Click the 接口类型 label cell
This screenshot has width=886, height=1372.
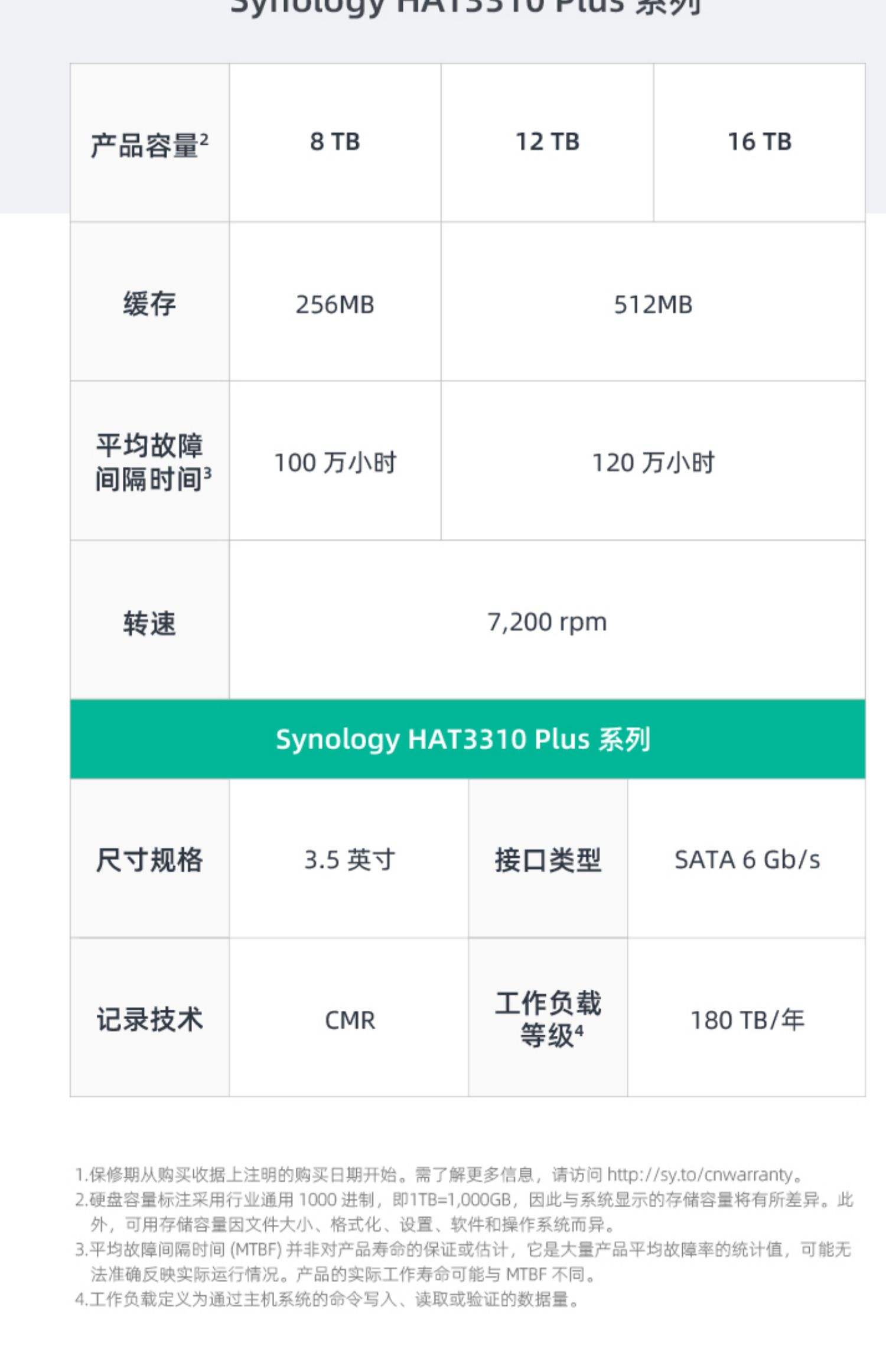(548, 860)
